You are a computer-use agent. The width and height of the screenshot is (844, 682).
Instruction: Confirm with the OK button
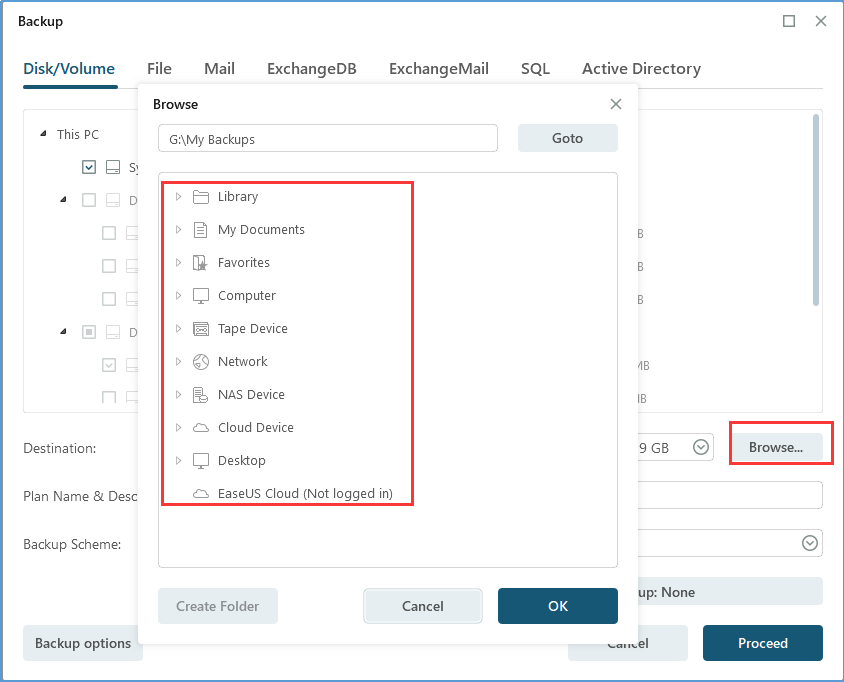(558, 606)
